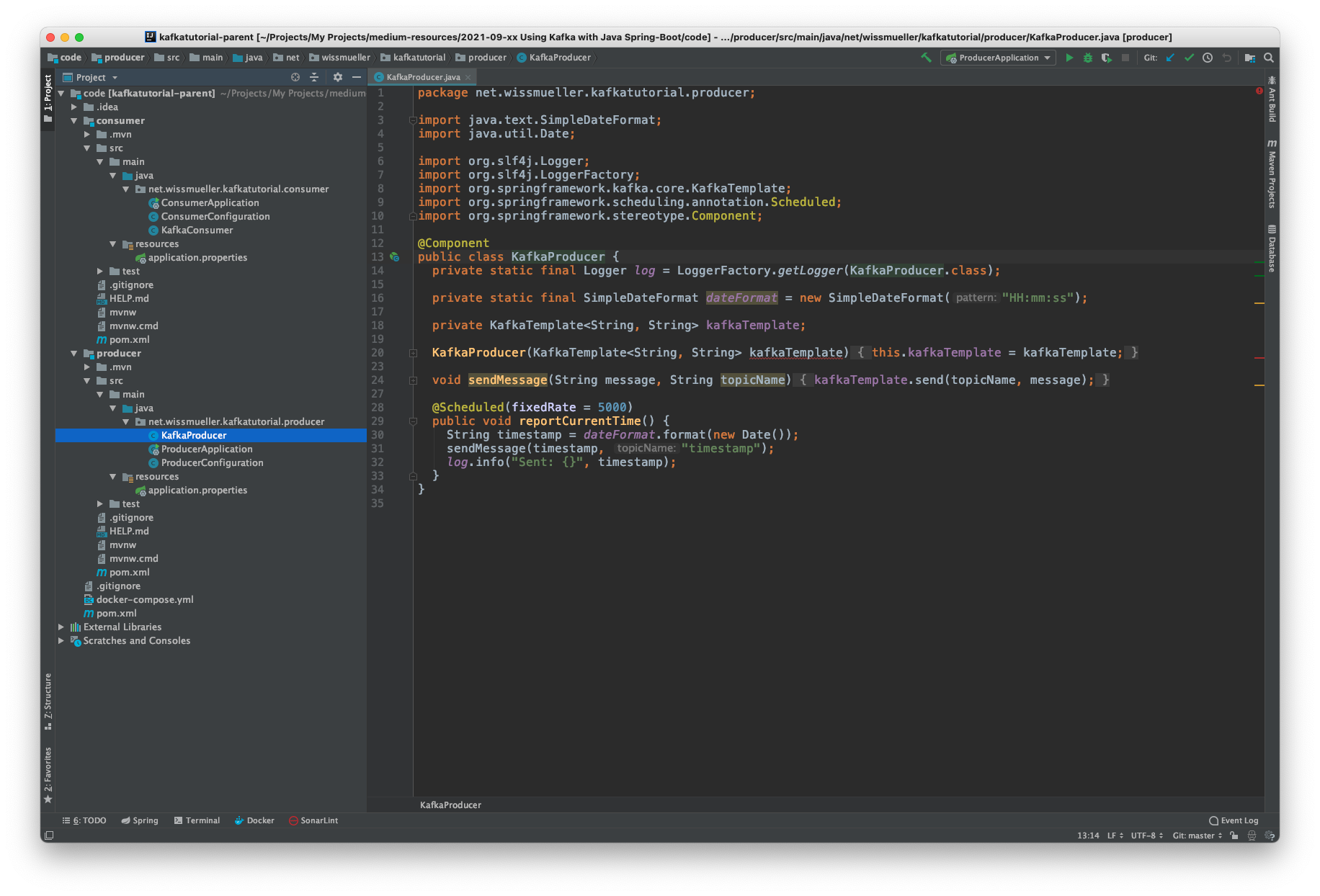
Task: Start debugging using the bug icon
Action: click(x=1087, y=58)
